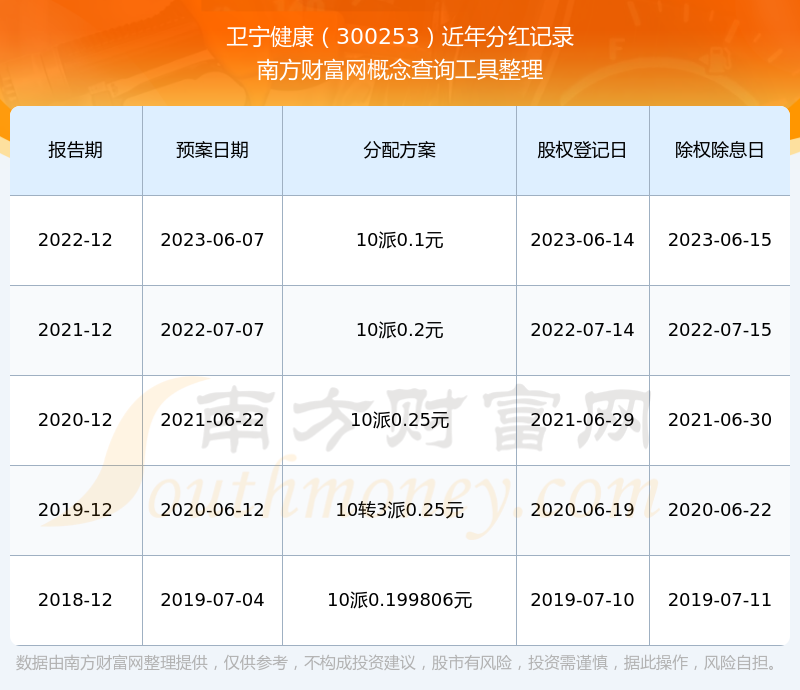Click the plan 10派0.199806元
Image resolution: width=800 pixels, height=690 pixels.
click(x=399, y=600)
